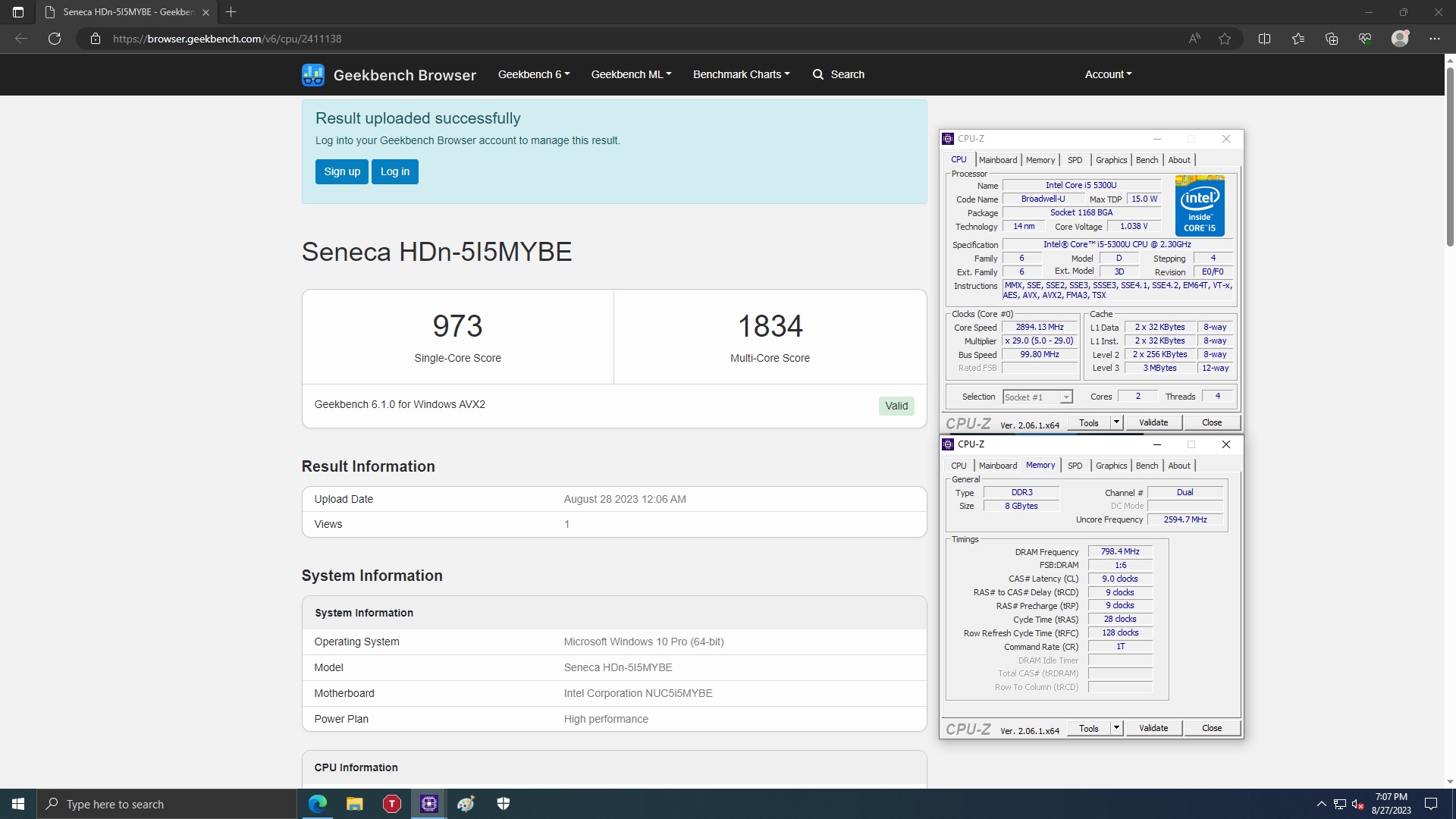
Task: Click Validate in the lower CPU-Z window
Action: (x=1153, y=728)
